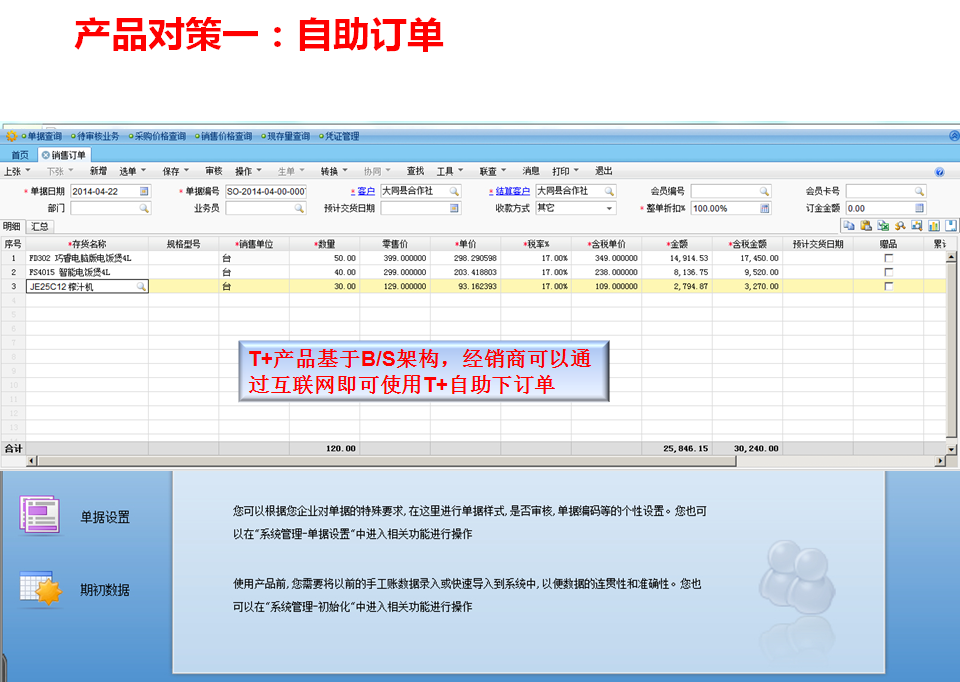The image size is (960, 682).
Task: Click the grid's horizontal scrollbar thumb
Action: pyautogui.click(x=386, y=461)
